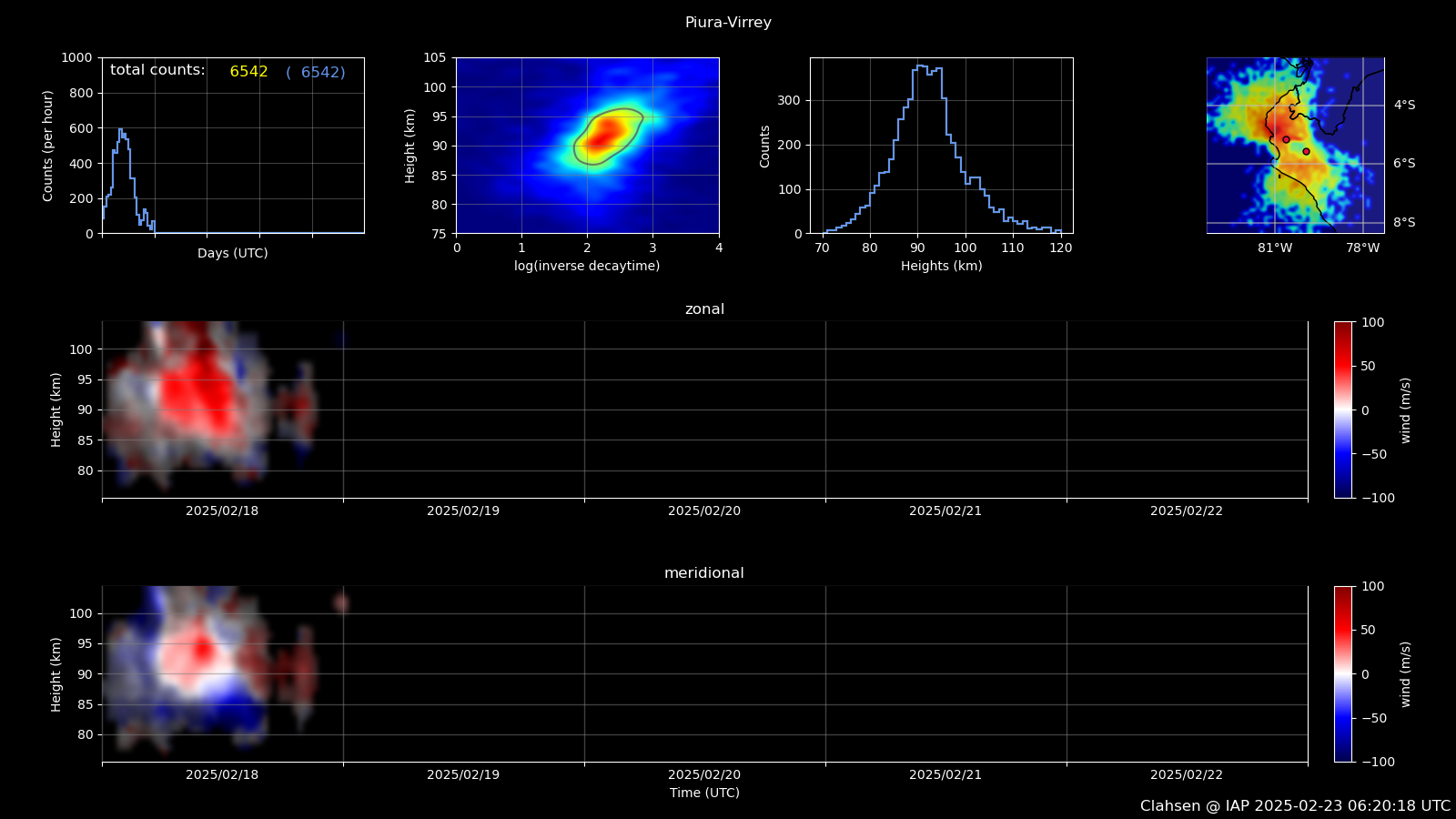Open the meteor detection map
1456x819 pixels.
(x=1295, y=146)
